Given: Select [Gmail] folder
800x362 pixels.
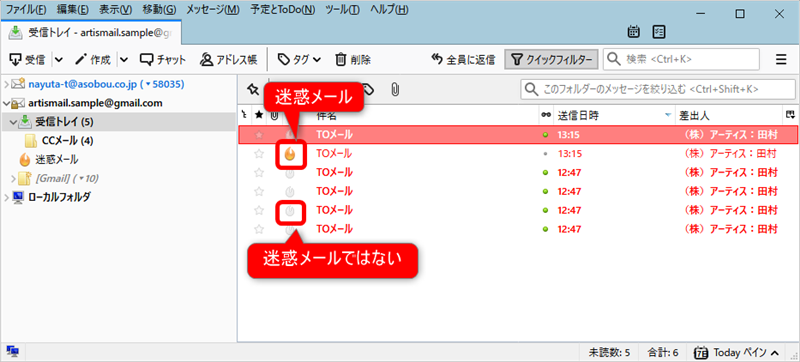Looking at the screenshot, I should [66, 178].
